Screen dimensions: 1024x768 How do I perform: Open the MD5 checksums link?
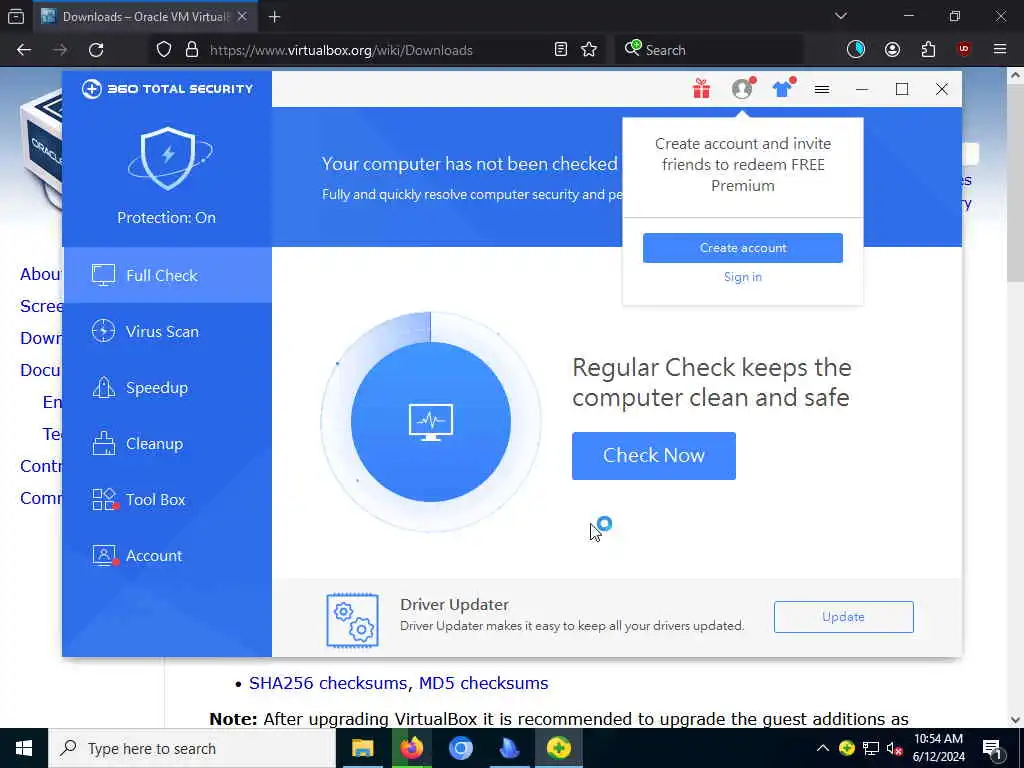tap(483, 683)
